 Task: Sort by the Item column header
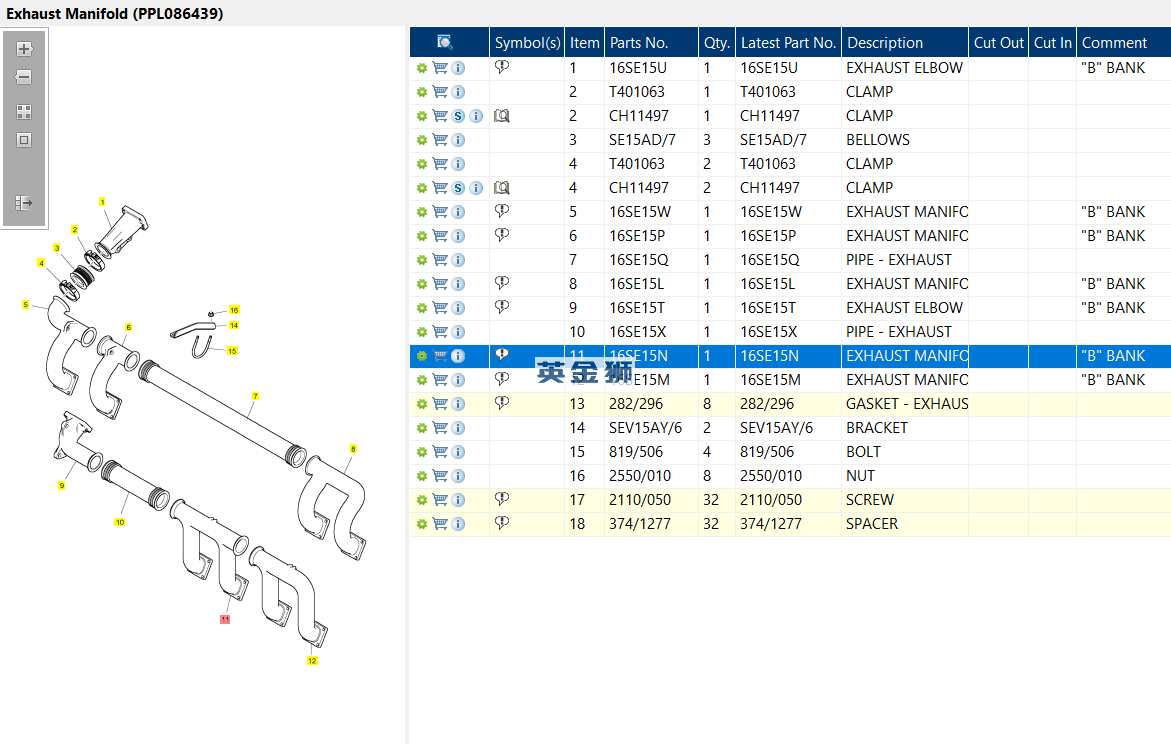[585, 43]
